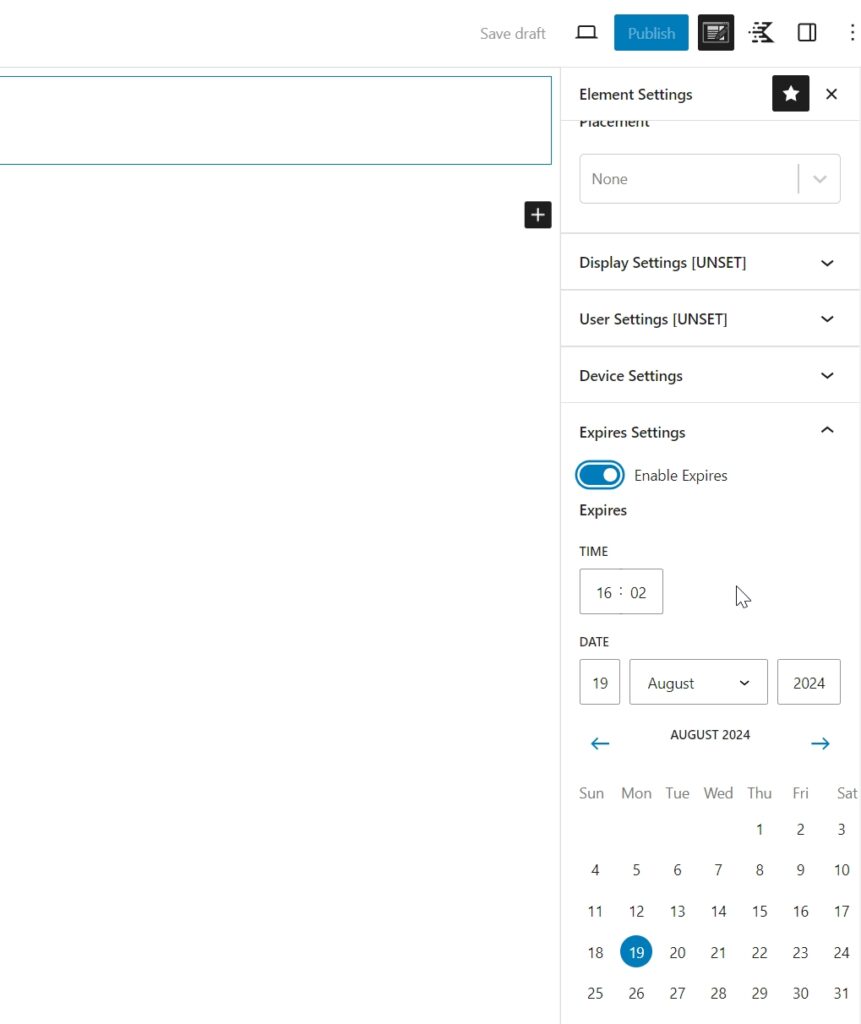The width and height of the screenshot is (861, 1024).
Task: Go to next month with right arrow
Action: (820, 743)
